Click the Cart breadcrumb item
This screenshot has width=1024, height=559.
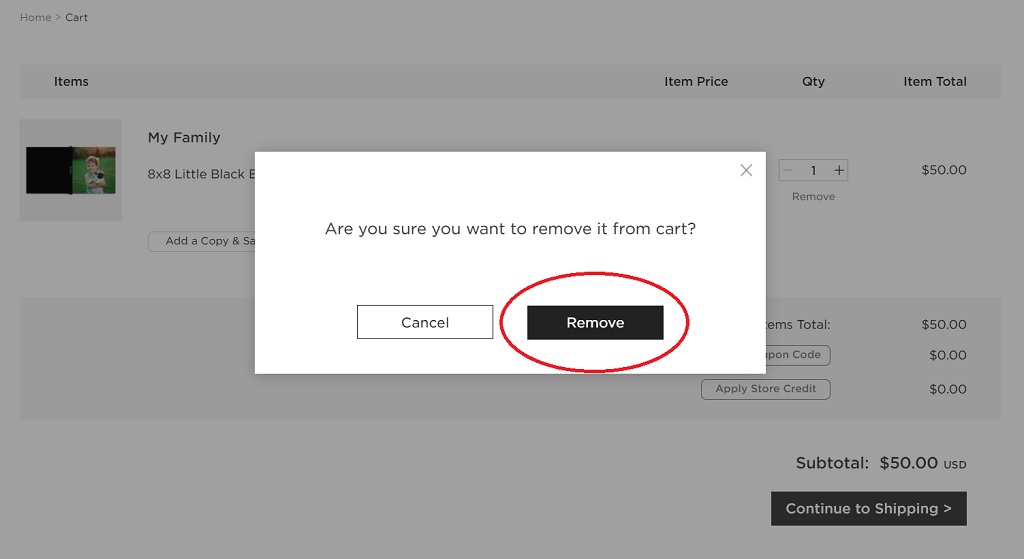(77, 18)
